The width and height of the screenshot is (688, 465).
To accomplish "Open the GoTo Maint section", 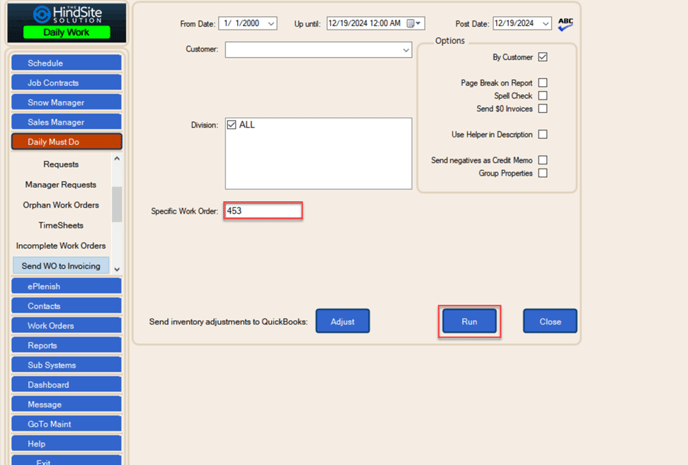I will point(66,424).
